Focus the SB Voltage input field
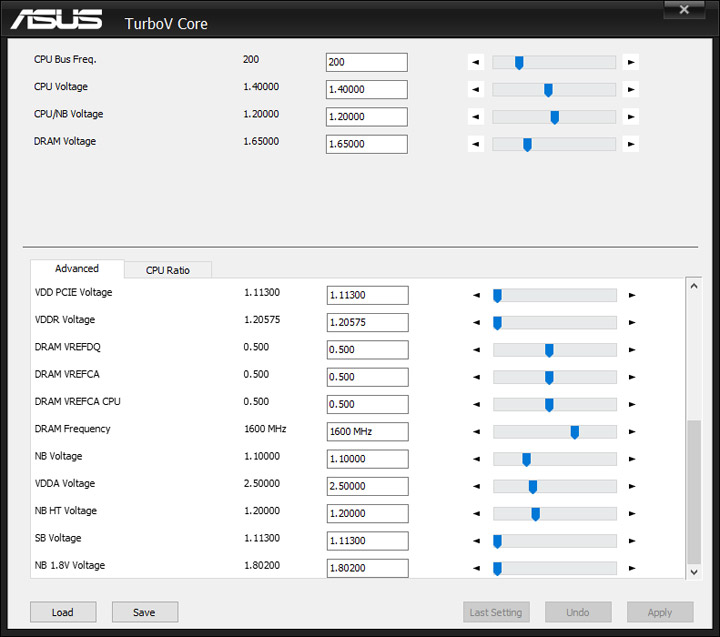The width and height of the screenshot is (720, 637). [367, 541]
